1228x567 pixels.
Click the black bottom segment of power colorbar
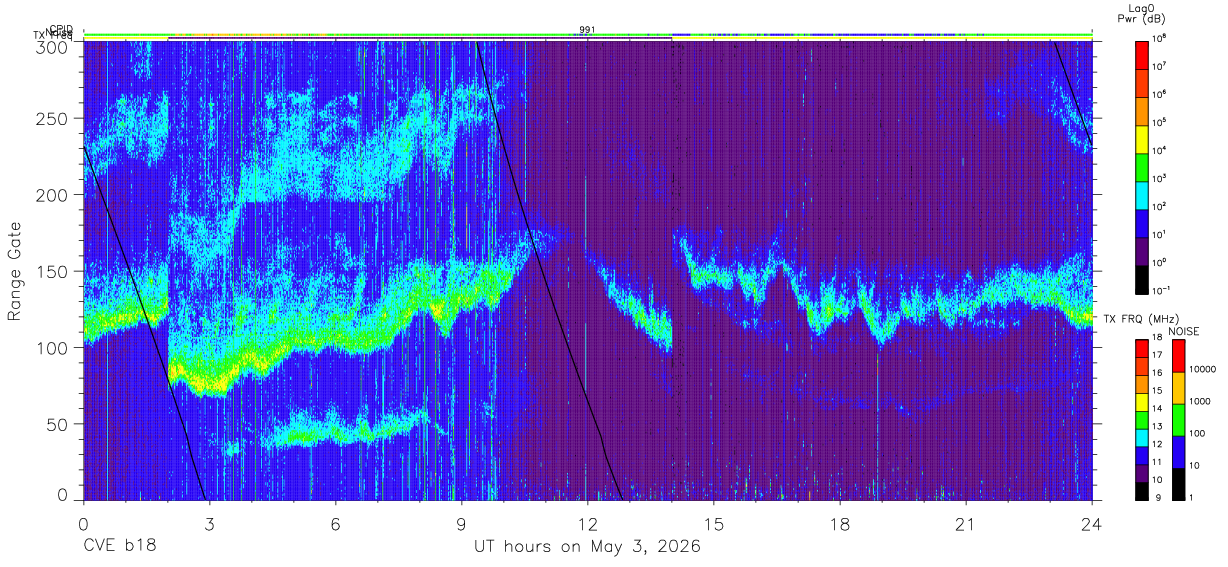coord(1141,278)
